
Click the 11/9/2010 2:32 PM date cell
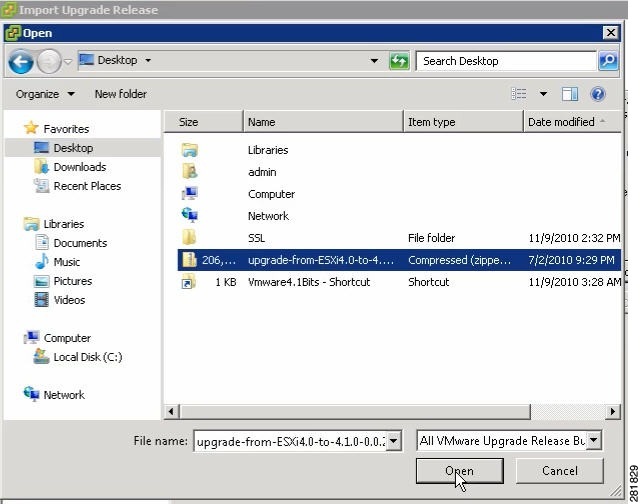pyautogui.click(x=574, y=238)
